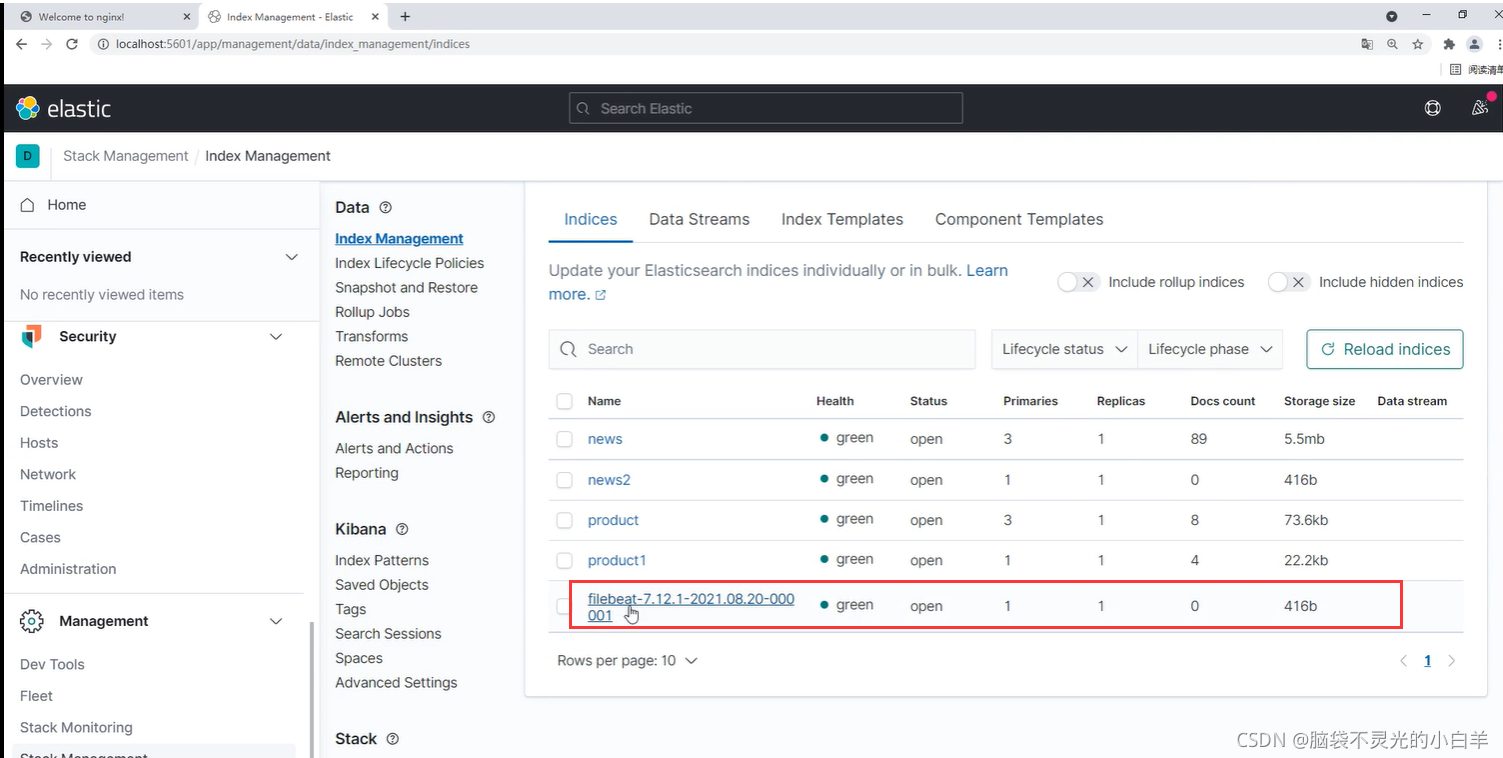The width and height of the screenshot is (1503, 758).
Task: Open the Lifecycle phase dropdown
Action: 1210,349
